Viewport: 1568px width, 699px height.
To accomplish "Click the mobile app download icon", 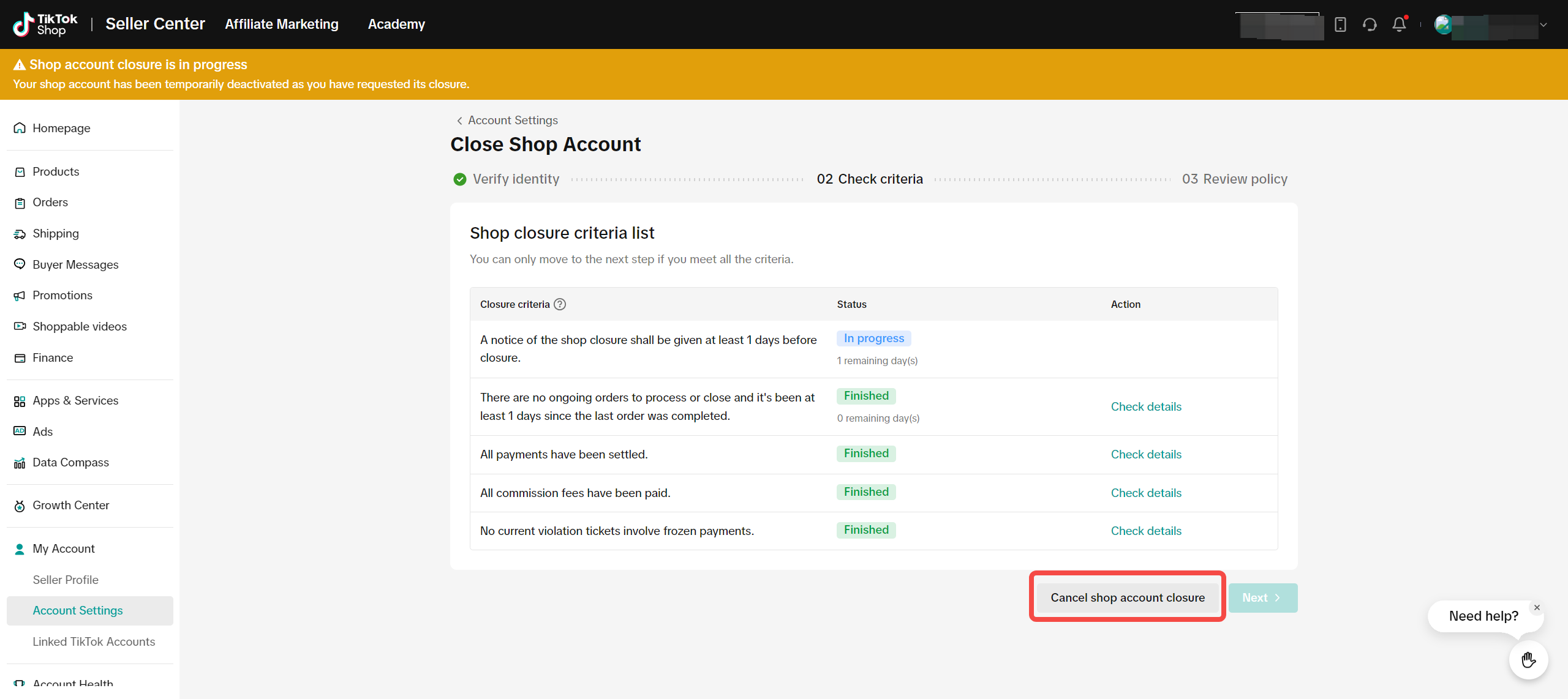I will pyautogui.click(x=1340, y=24).
